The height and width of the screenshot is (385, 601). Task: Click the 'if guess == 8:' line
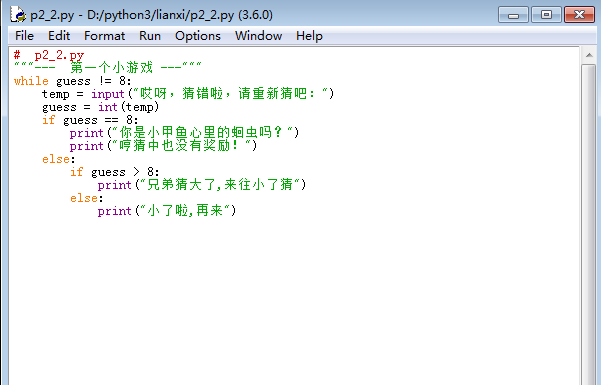pos(90,120)
